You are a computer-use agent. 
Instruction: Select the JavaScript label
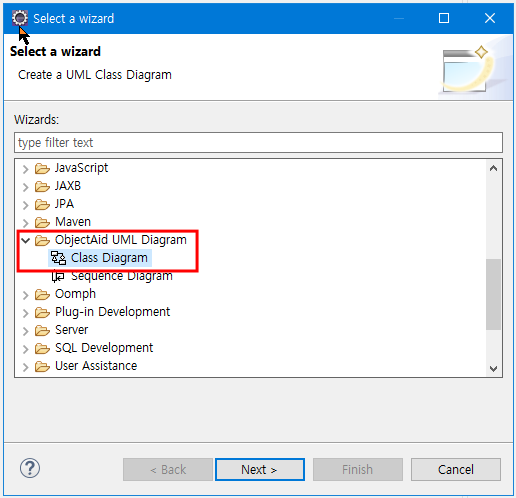81,168
